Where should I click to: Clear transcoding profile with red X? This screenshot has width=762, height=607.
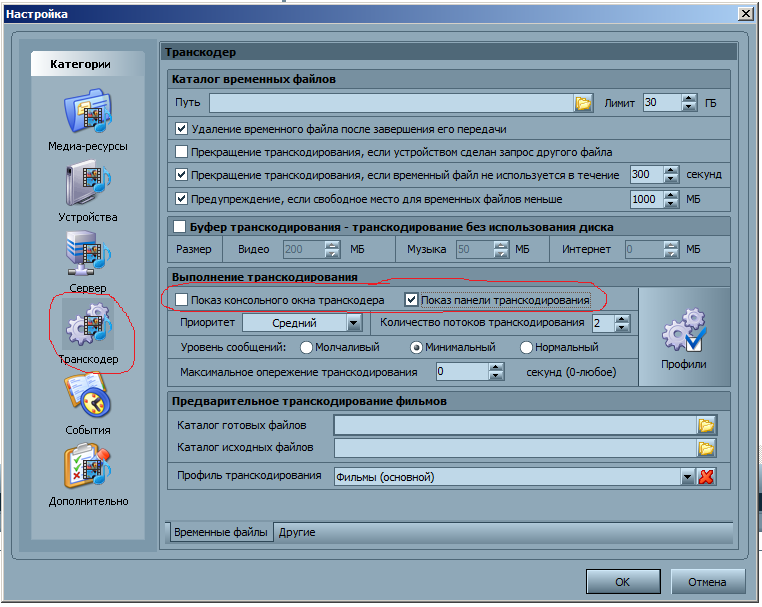(x=707, y=477)
